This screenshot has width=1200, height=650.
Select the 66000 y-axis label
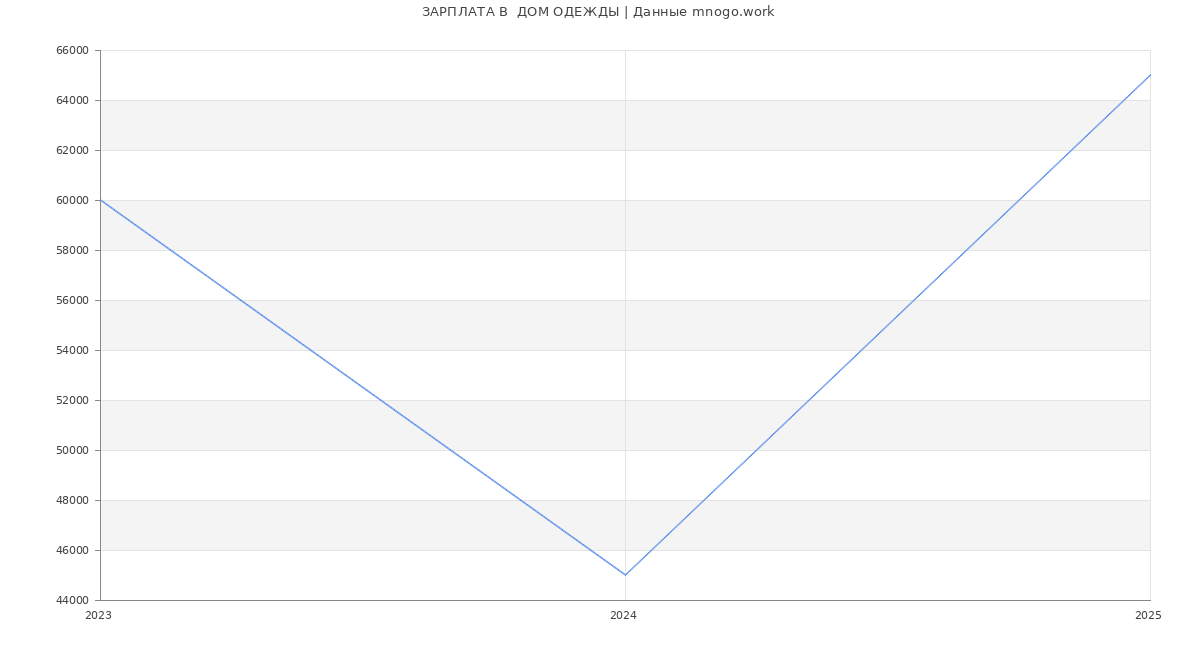pyautogui.click(x=72, y=50)
